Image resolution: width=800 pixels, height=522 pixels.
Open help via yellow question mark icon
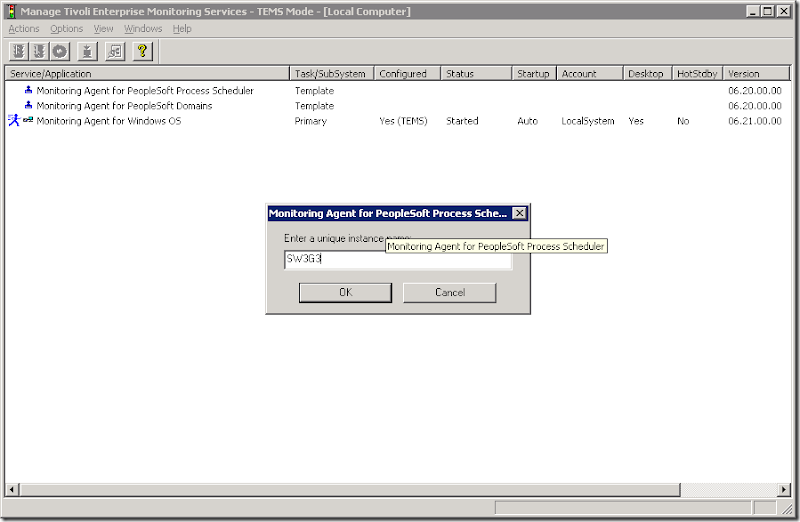[x=142, y=51]
